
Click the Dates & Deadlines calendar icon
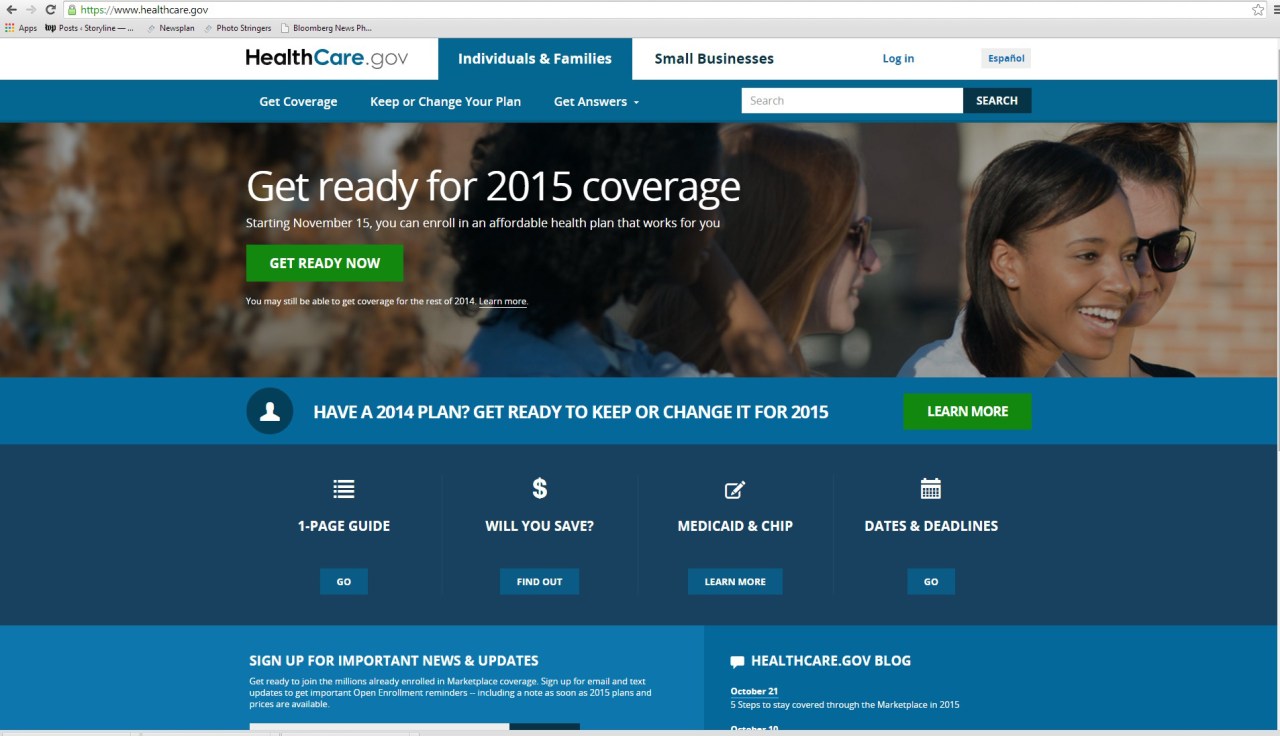point(931,489)
